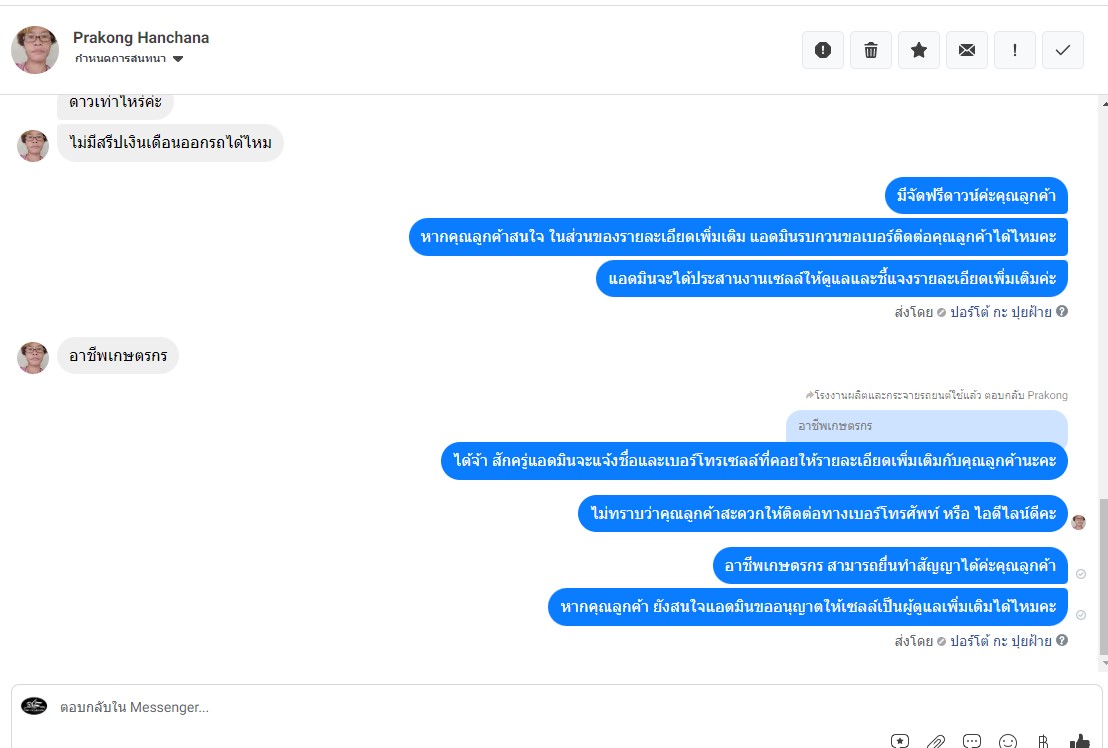Click help icon beside last sender name
1108x748 pixels.
(1062, 640)
